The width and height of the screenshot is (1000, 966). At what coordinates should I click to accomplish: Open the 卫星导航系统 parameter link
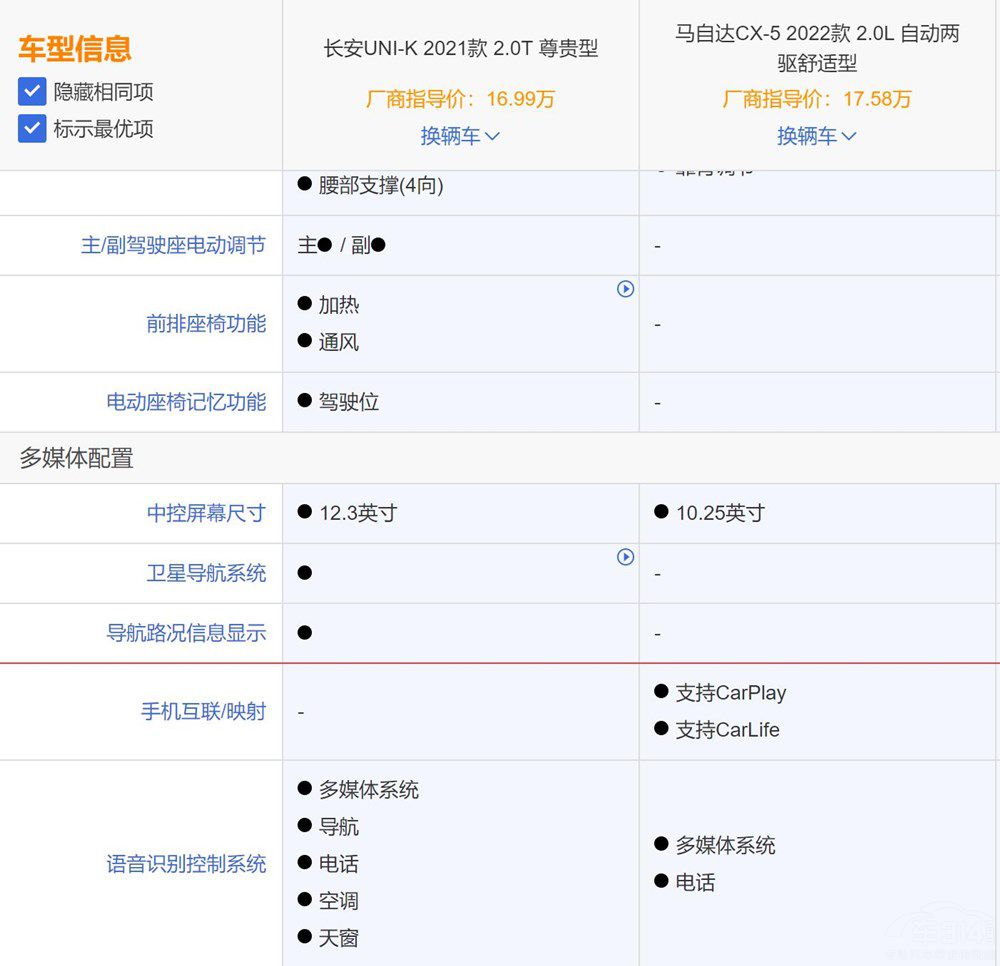point(206,573)
